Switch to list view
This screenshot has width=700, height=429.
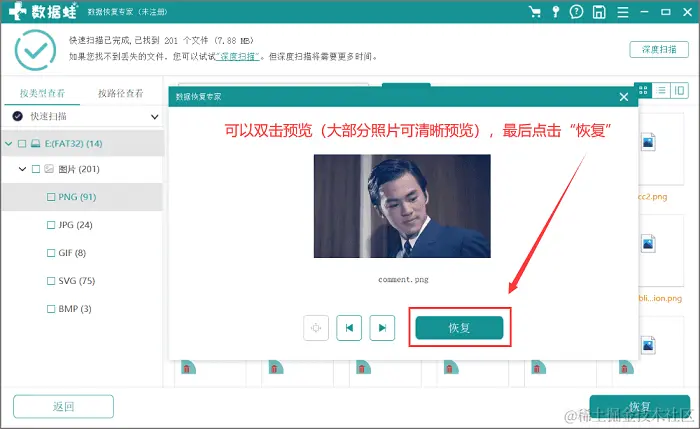click(x=661, y=91)
